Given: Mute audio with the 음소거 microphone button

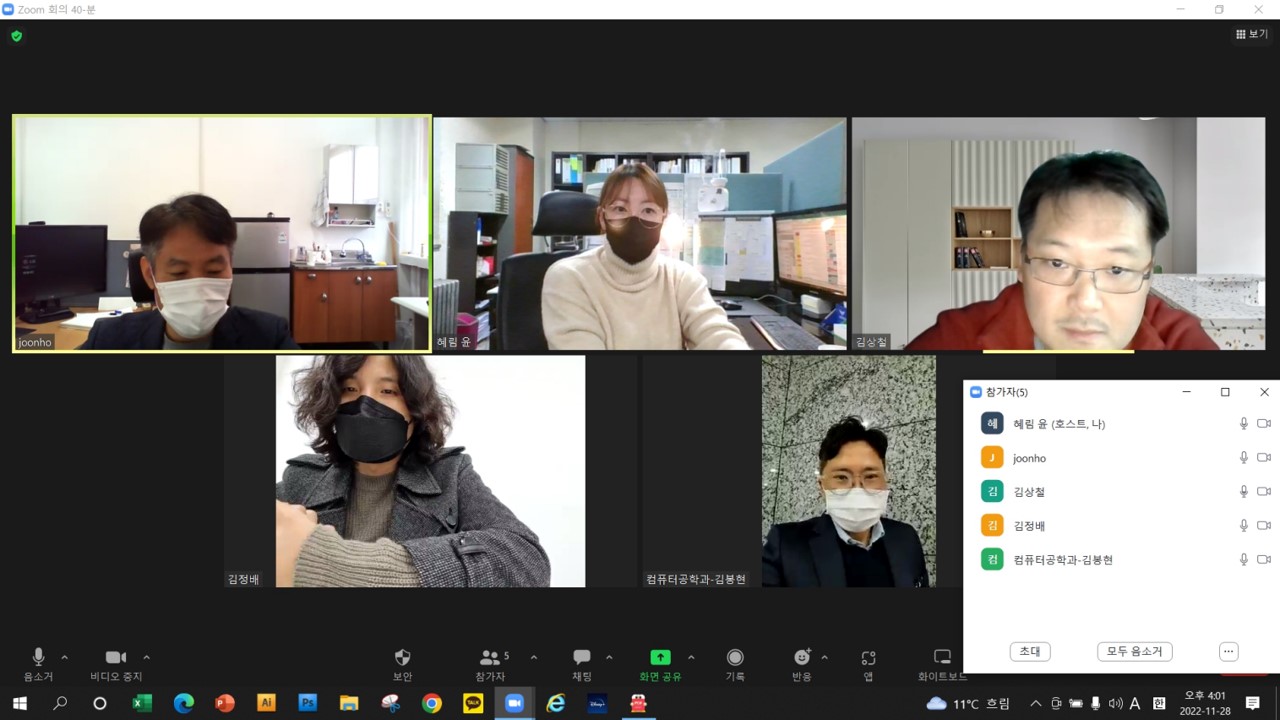Looking at the screenshot, I should (x=38, y=664).
